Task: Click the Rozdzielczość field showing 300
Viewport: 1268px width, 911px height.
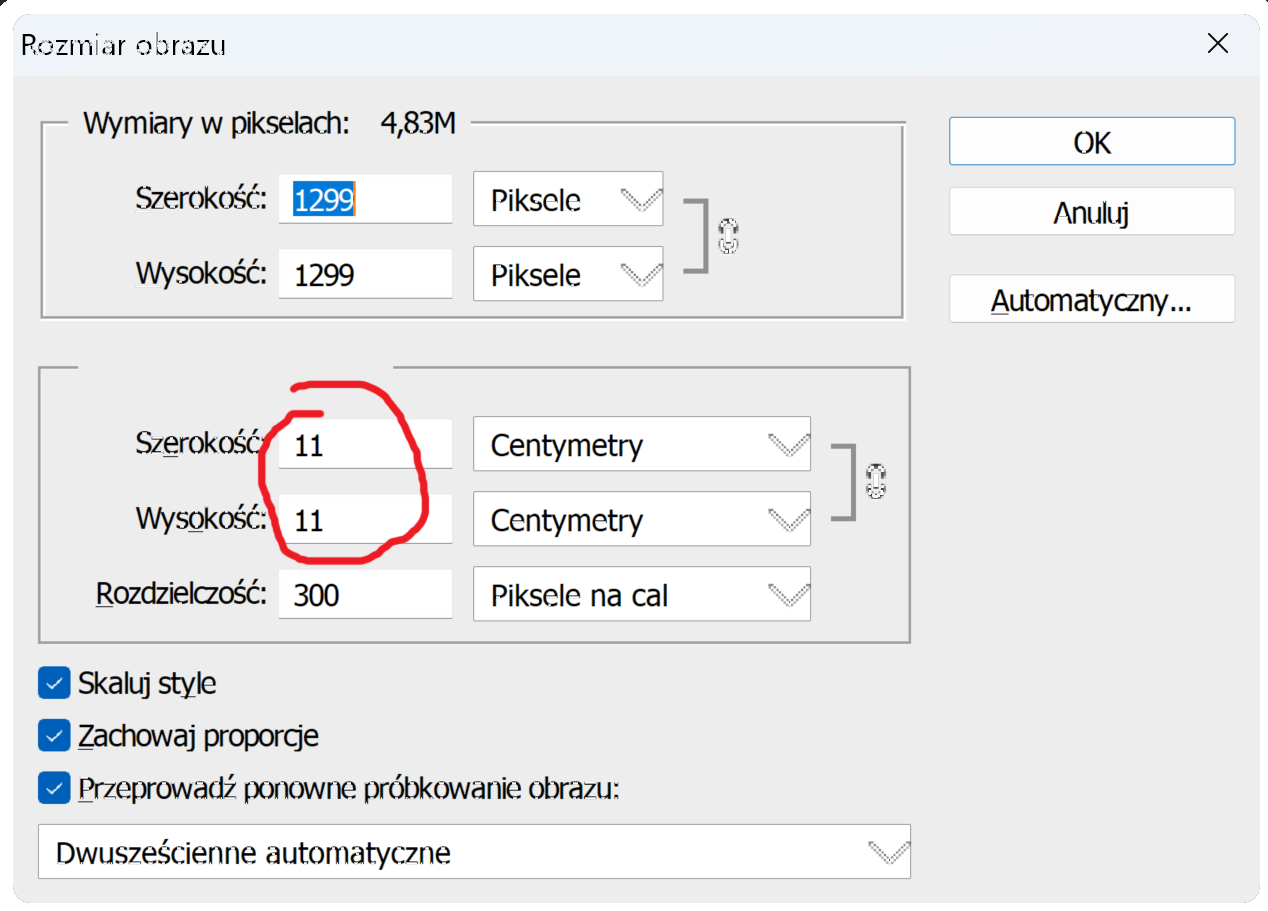Action: pyautogui.click(x=365, y=596)
